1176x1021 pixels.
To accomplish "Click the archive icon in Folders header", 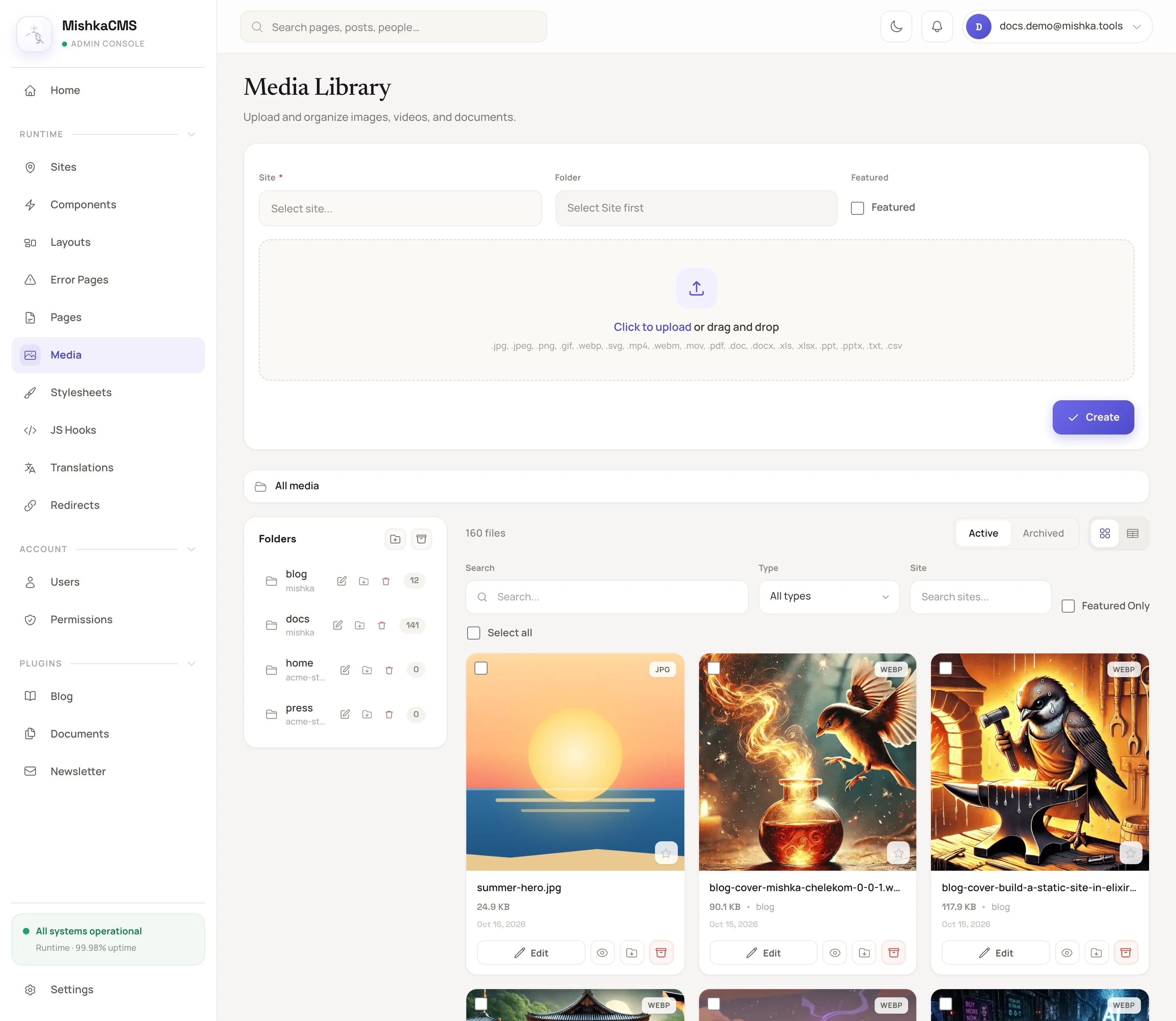I will click(421, 539).
